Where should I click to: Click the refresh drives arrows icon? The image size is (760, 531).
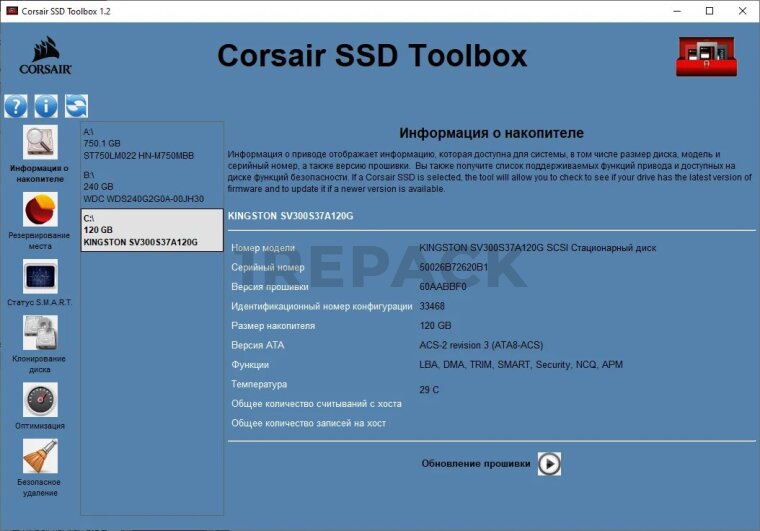click(76, 106)
